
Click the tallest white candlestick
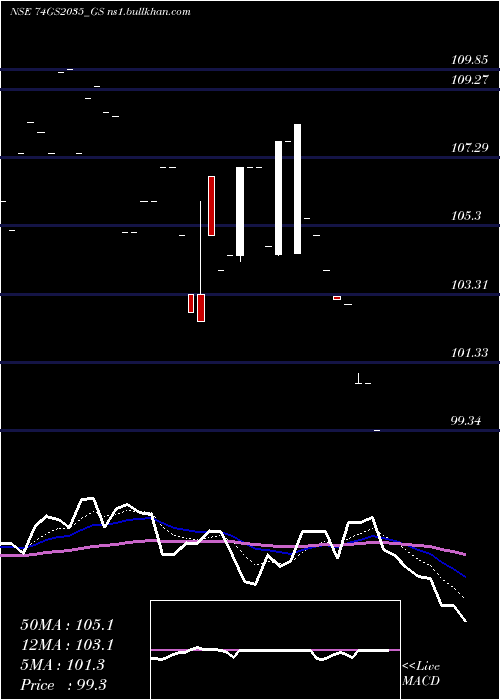click(297, 189)
